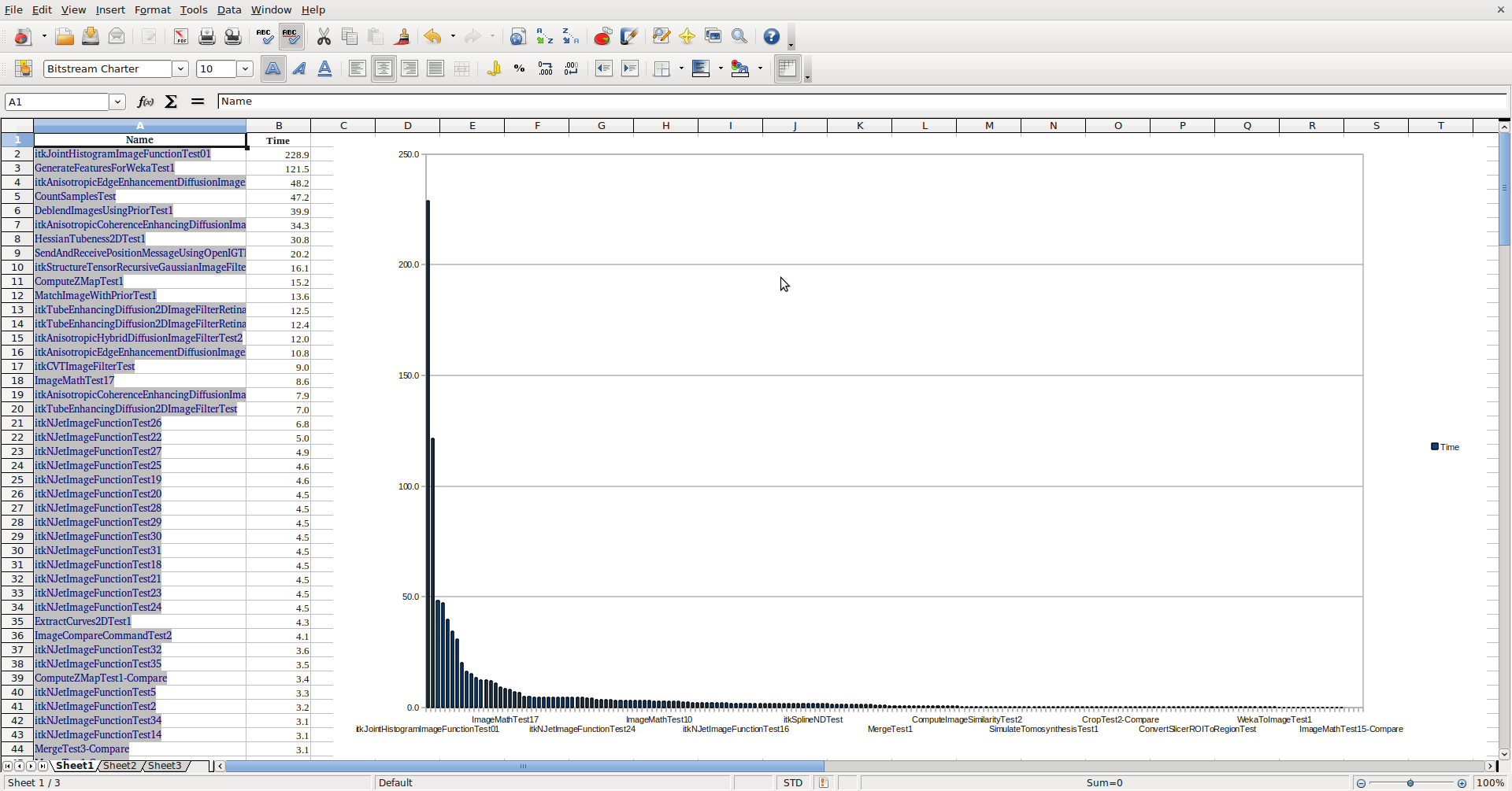Viewport: 1512px width, 791px height.
Task: Click the Open file folder icon
Action: (x=65, y=36)
